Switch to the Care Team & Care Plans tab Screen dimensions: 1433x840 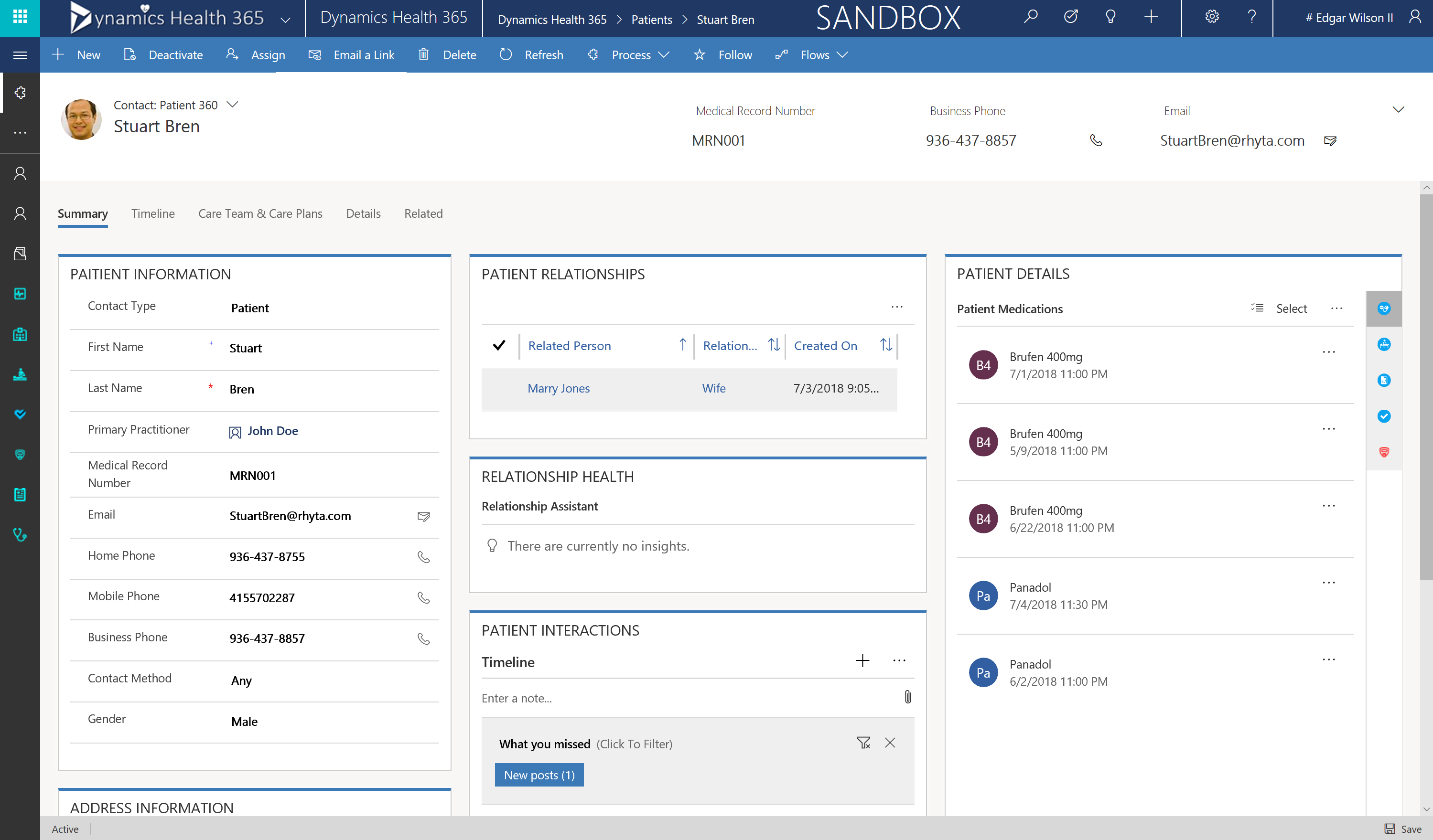[260, 213]
